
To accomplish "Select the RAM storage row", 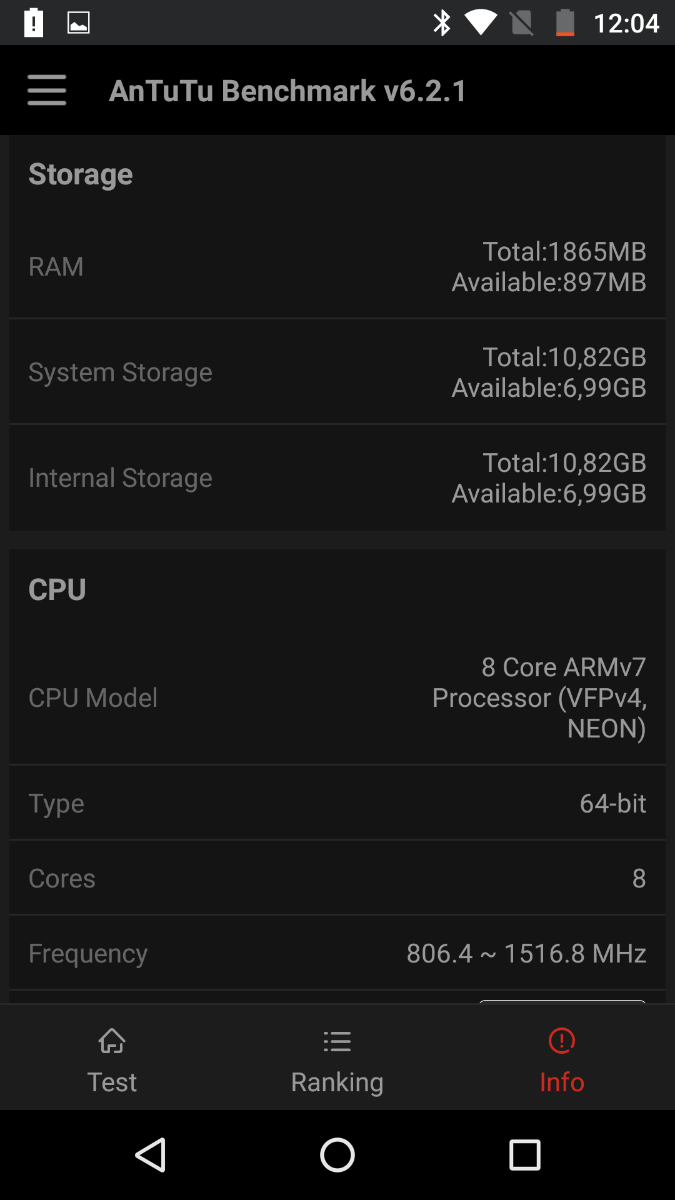I will pos(337,267).
